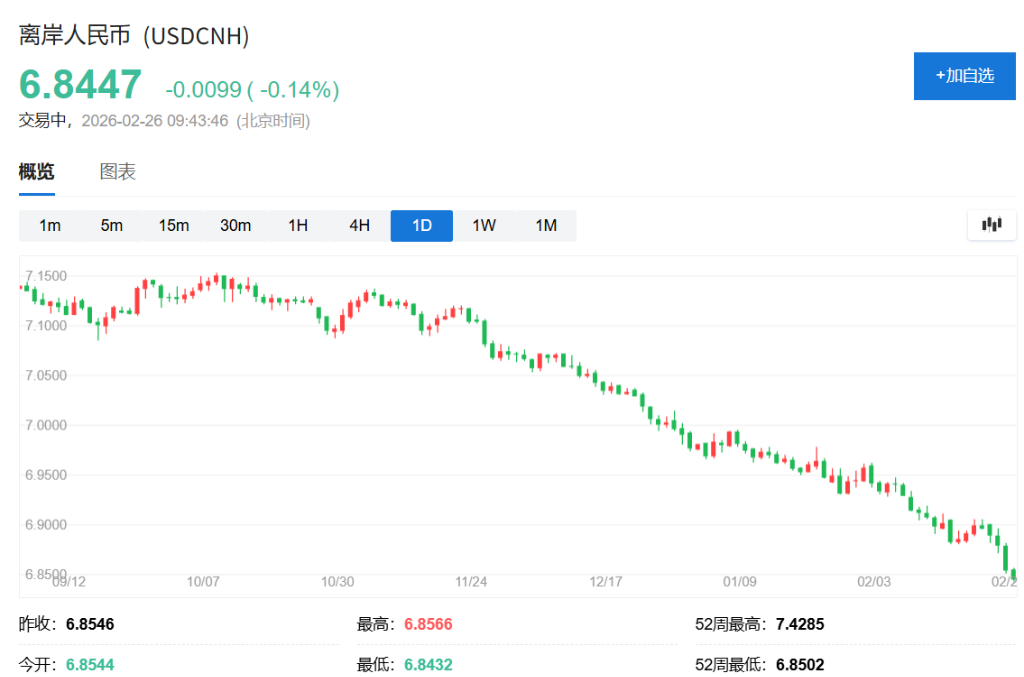Screen dimensions: 1024x677
Task: Select the 30m timeframe
Action: tap(236, 225)
